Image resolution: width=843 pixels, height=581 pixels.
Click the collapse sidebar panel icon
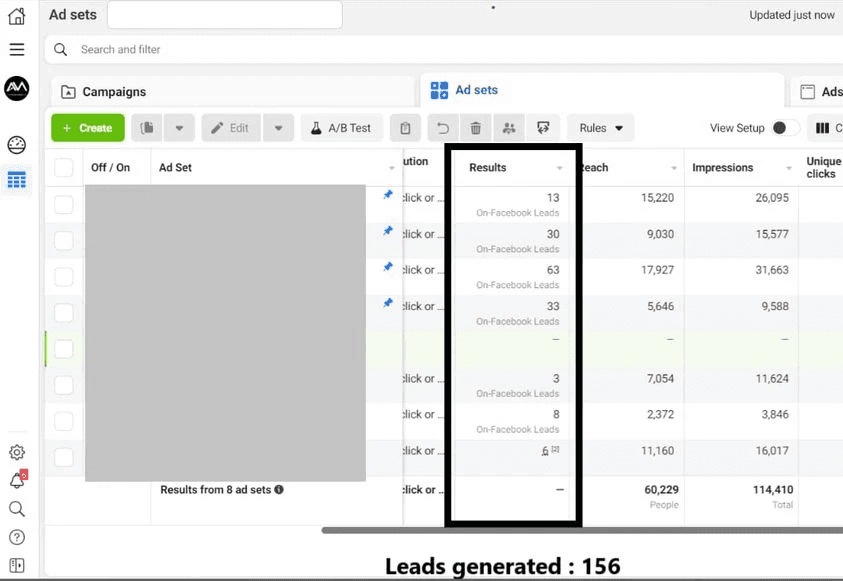[17, 565]
